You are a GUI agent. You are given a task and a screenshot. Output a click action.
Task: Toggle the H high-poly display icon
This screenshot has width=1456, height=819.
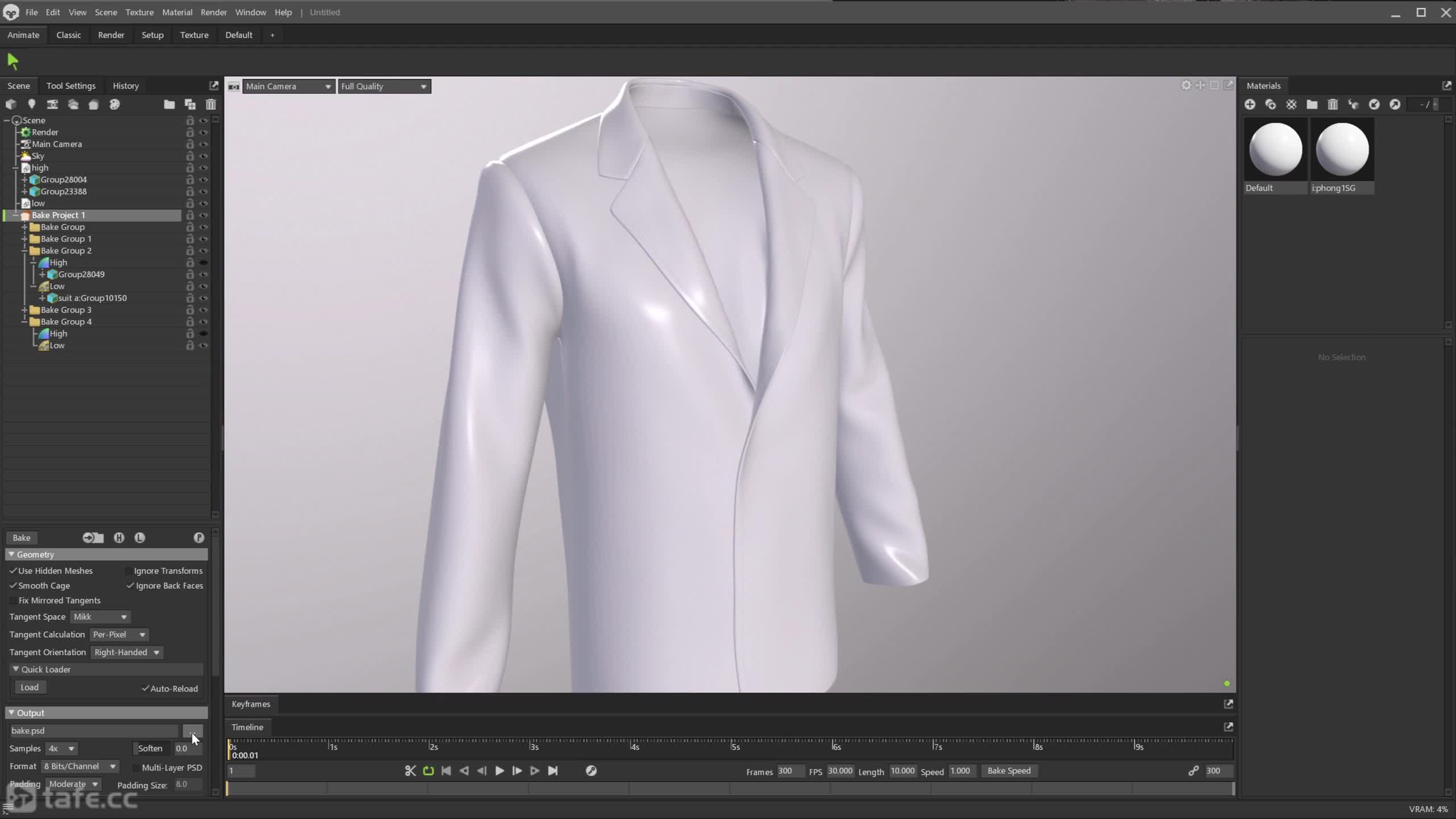tap(119, 537)
